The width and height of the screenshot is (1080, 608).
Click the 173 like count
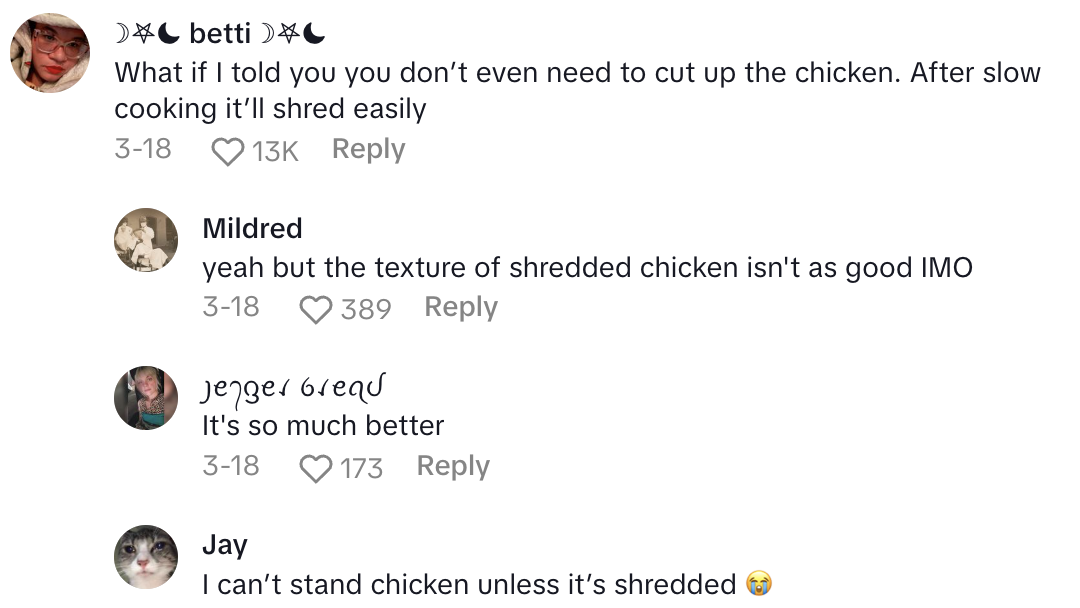[361, 468]
